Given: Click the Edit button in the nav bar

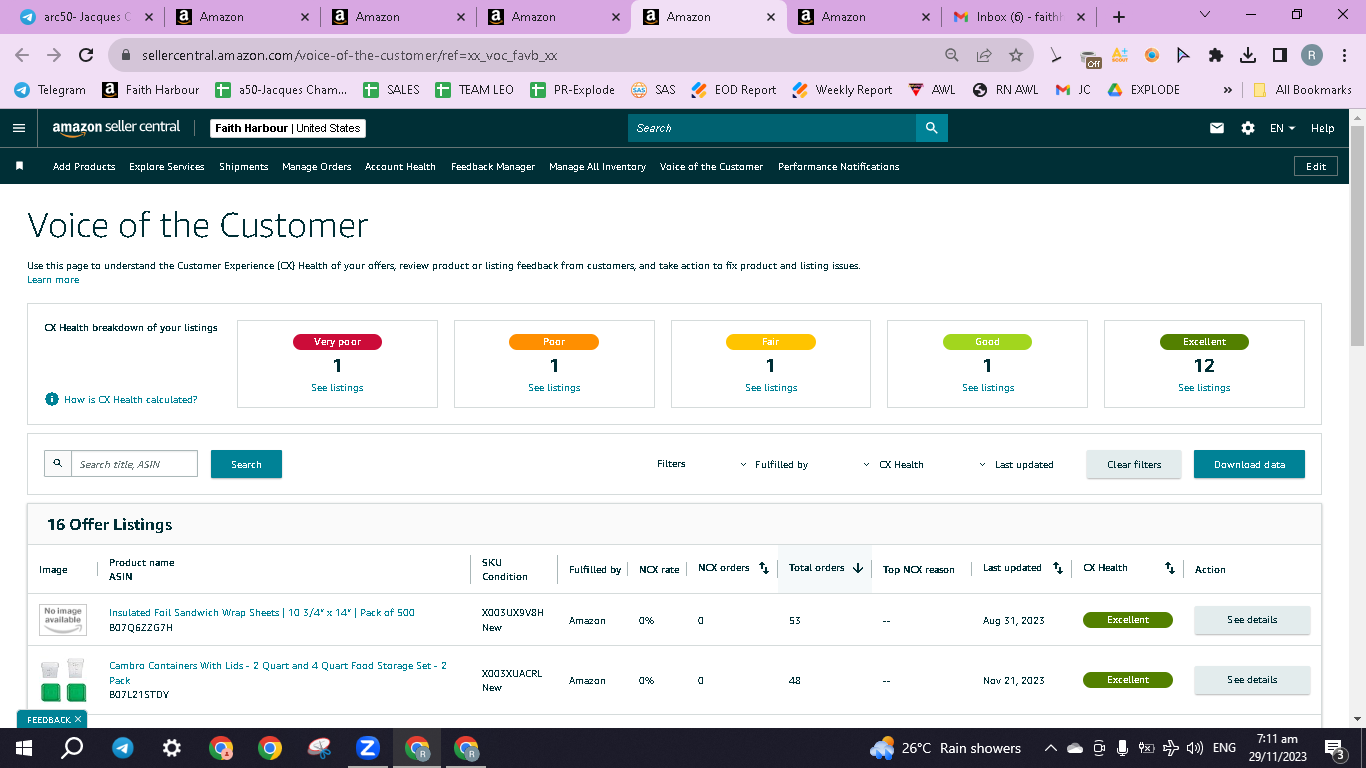Looking at the screenshot, I should (1316, 166).
